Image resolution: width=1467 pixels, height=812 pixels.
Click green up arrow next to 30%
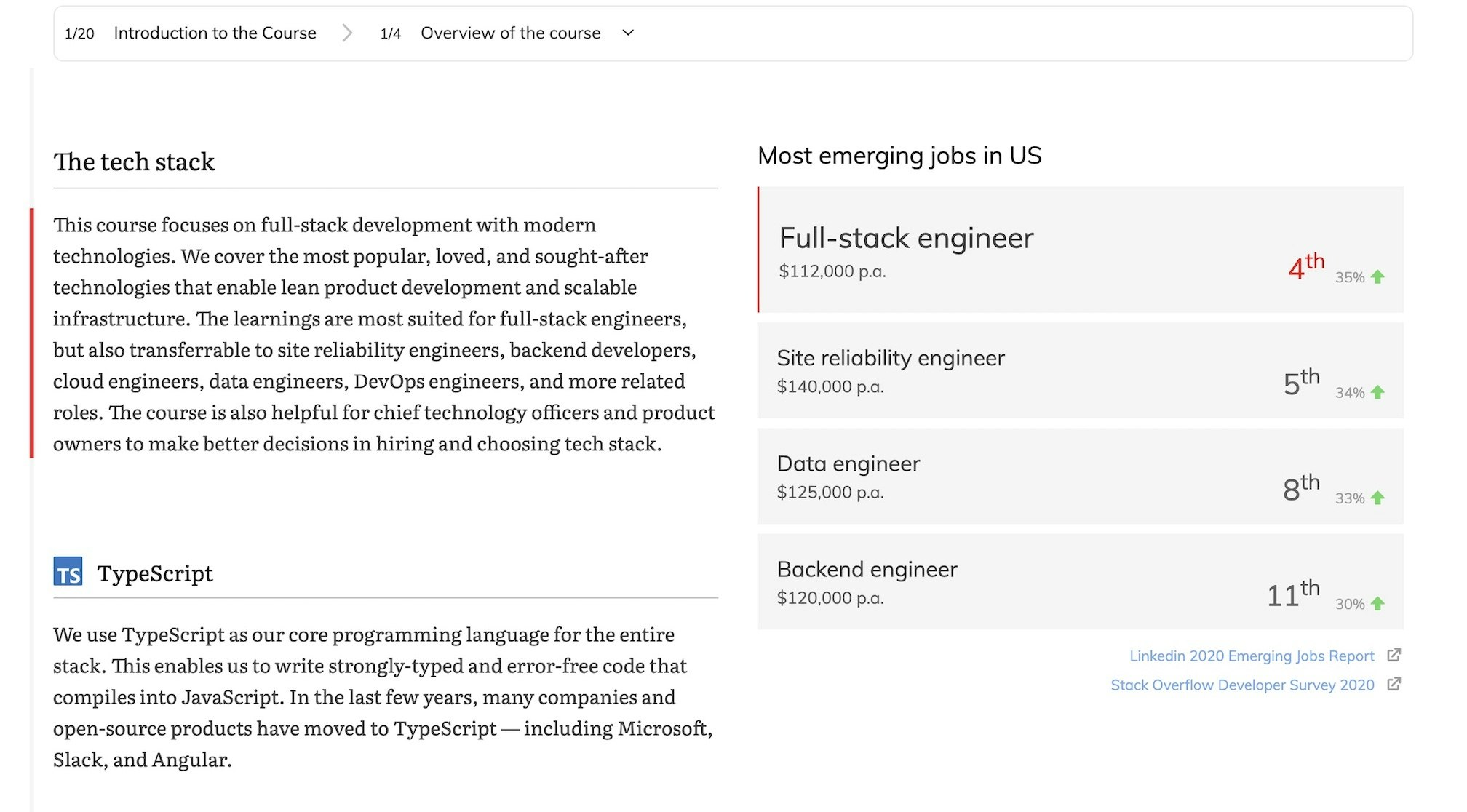pos(1377,604)
